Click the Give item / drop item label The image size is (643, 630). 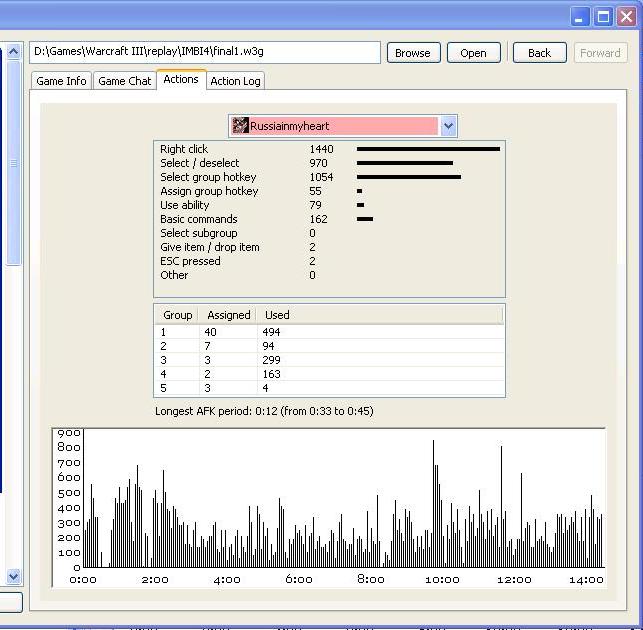210,247
